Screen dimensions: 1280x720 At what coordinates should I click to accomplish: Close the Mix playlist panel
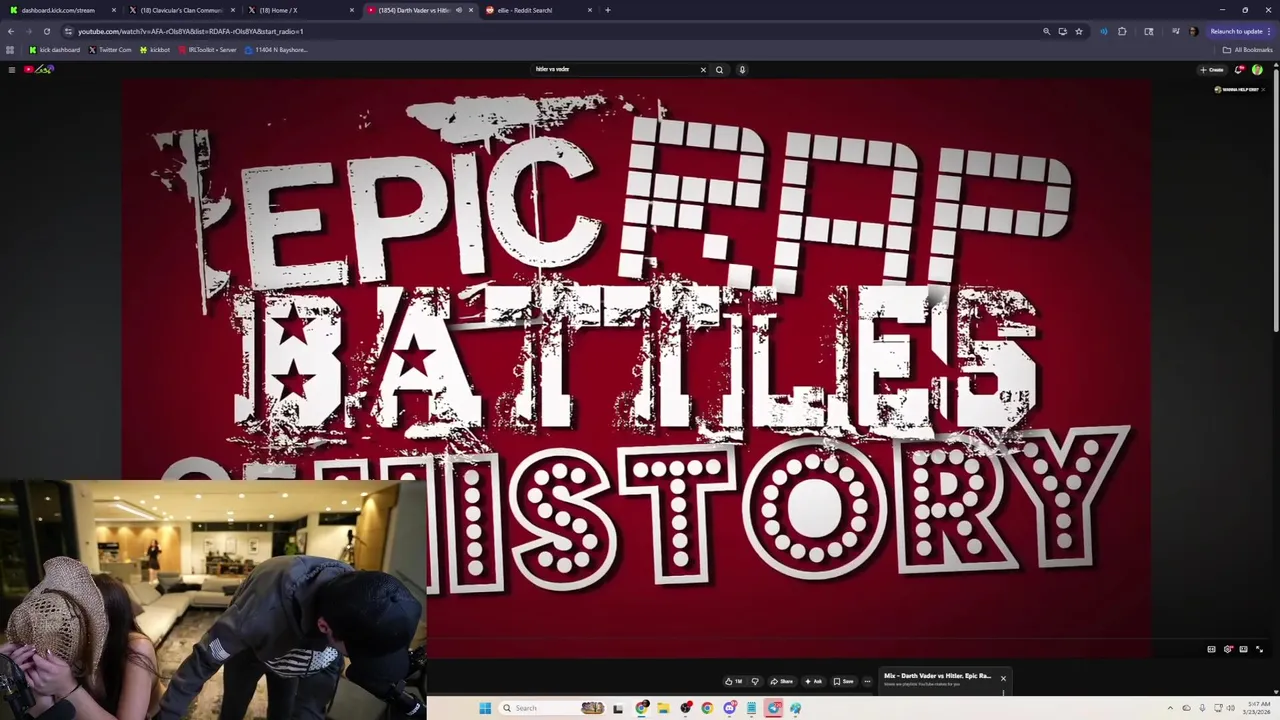tap(1003, 679)
